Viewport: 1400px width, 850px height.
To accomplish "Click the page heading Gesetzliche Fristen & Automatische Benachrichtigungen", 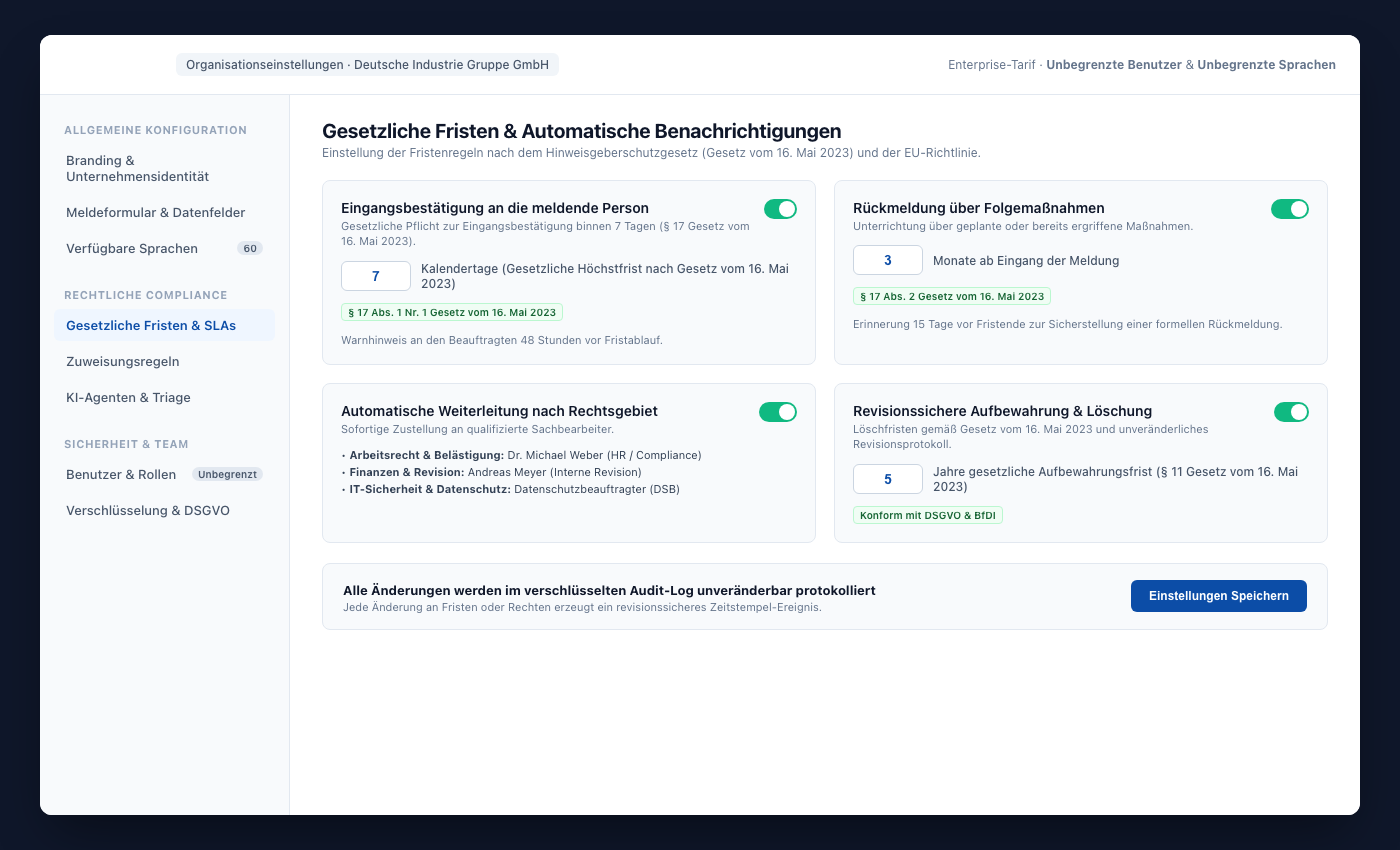I will (x=581, y=131).
